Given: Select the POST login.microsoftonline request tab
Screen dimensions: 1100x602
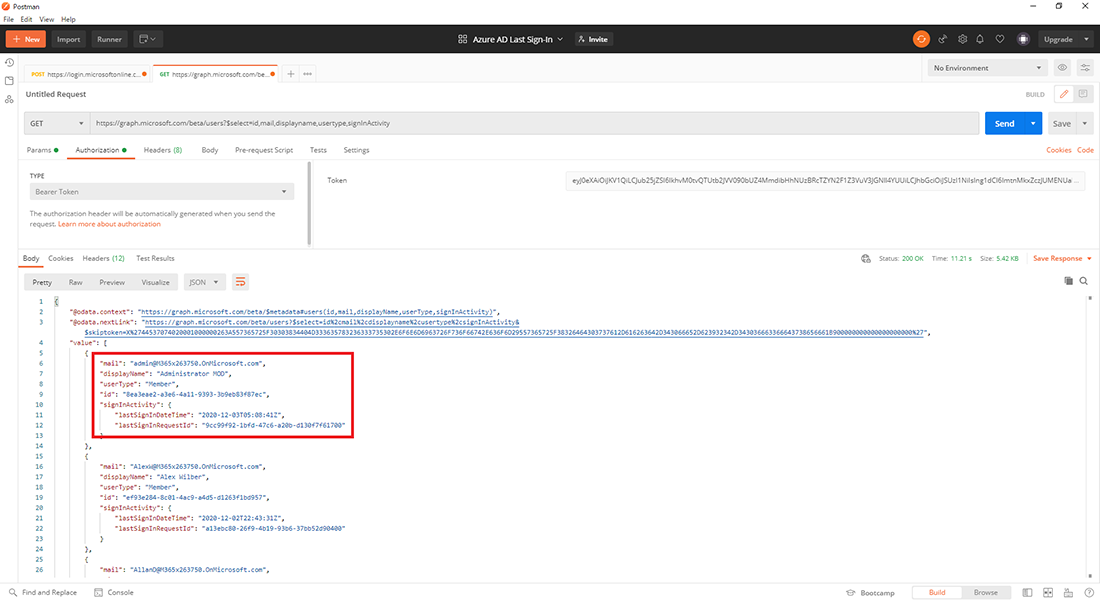Looking at the screenshot, I should click(88, 74).
